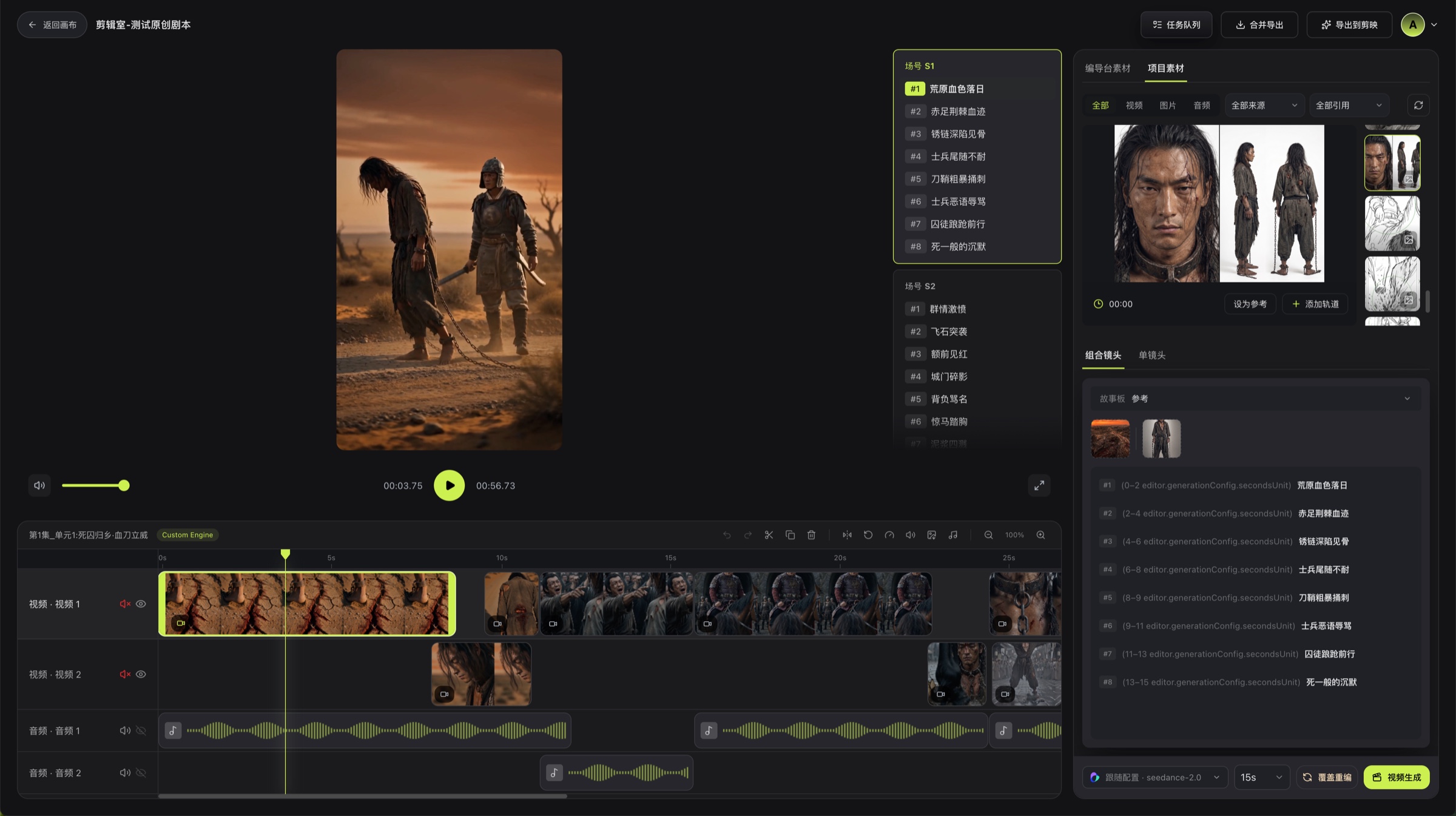Image resolution: width=1456 pixels, height=816 pixels.
Task: Select the 视频 filter tab
Action: (1134, 106)
